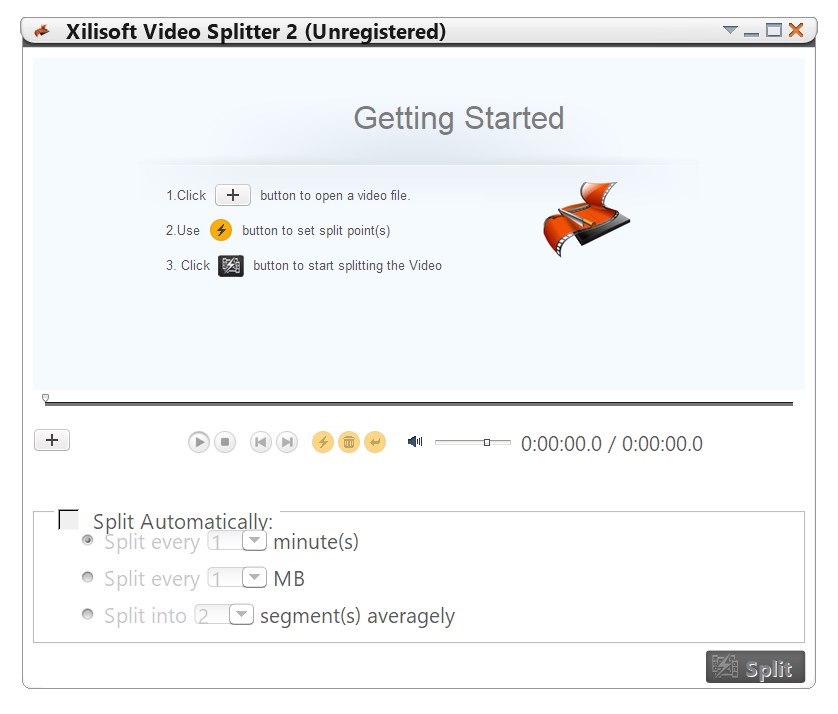Image resolution: width=838 pixels, height=714 pixels.
Task: Select Split into segments averagely radio
Action: coord(87,614)
